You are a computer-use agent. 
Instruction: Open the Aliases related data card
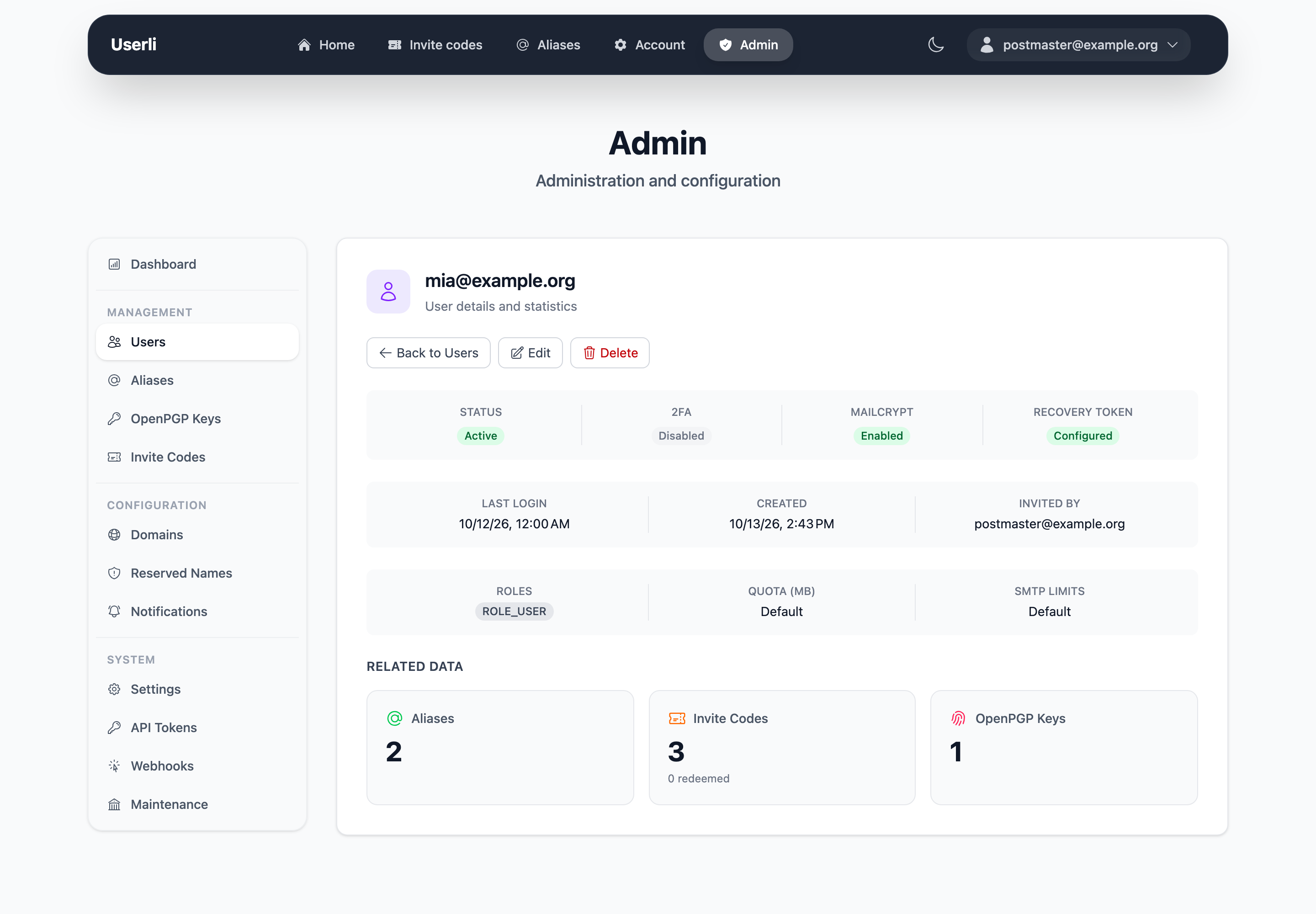tap(500, 747)
